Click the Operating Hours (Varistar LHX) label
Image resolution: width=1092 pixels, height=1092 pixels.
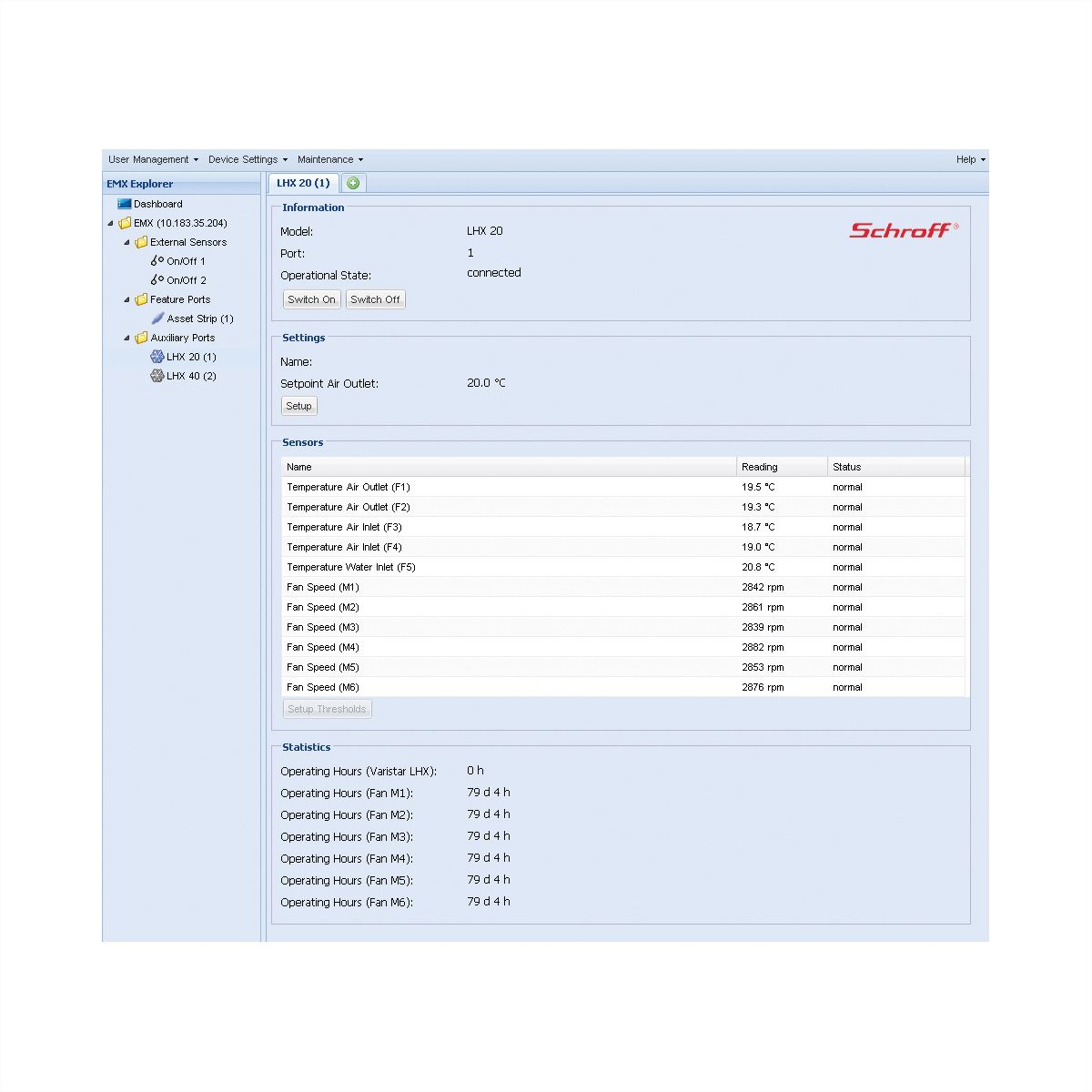coord(359,771)
